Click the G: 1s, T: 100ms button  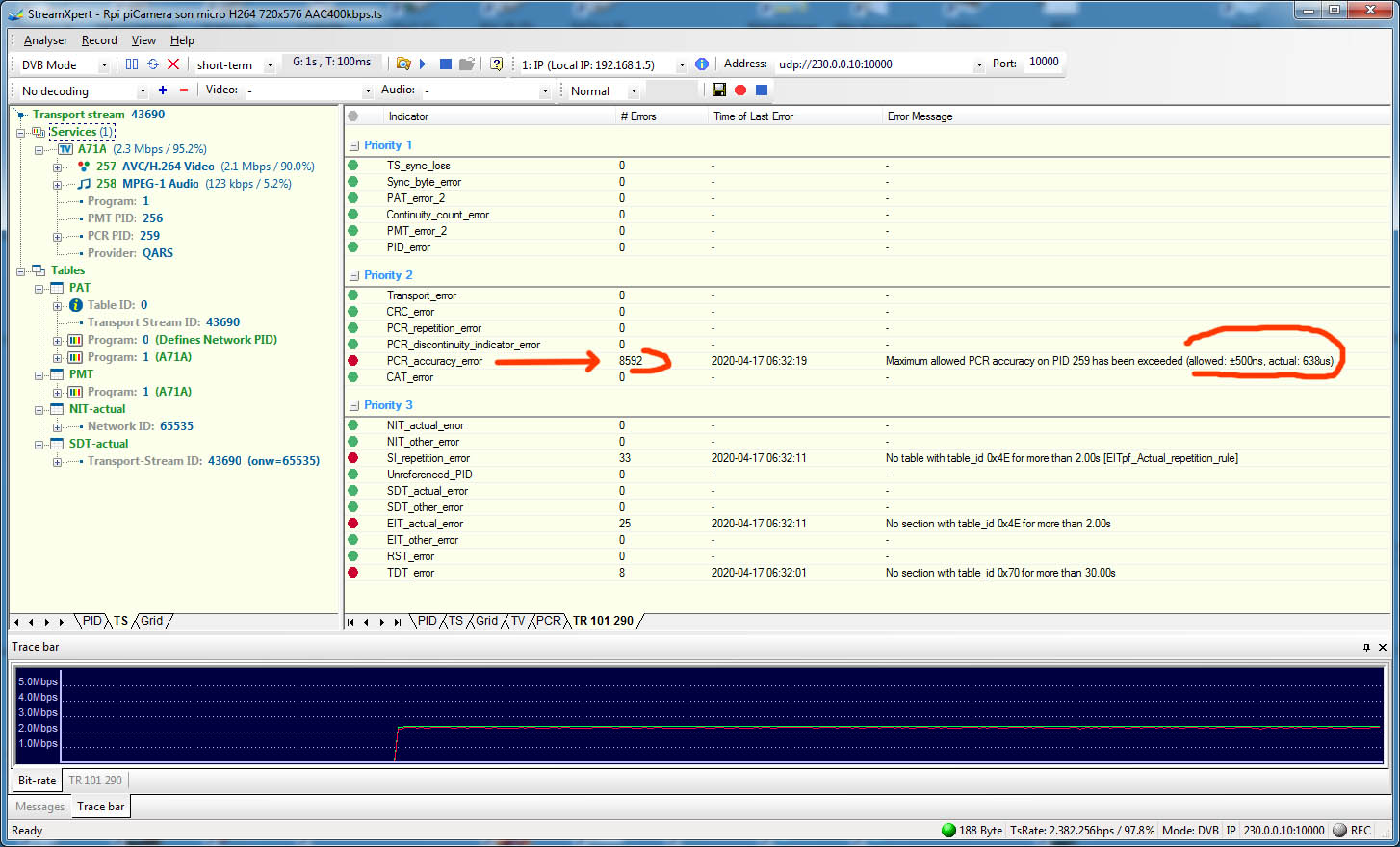pyautogui.click(x=332, y=62)
